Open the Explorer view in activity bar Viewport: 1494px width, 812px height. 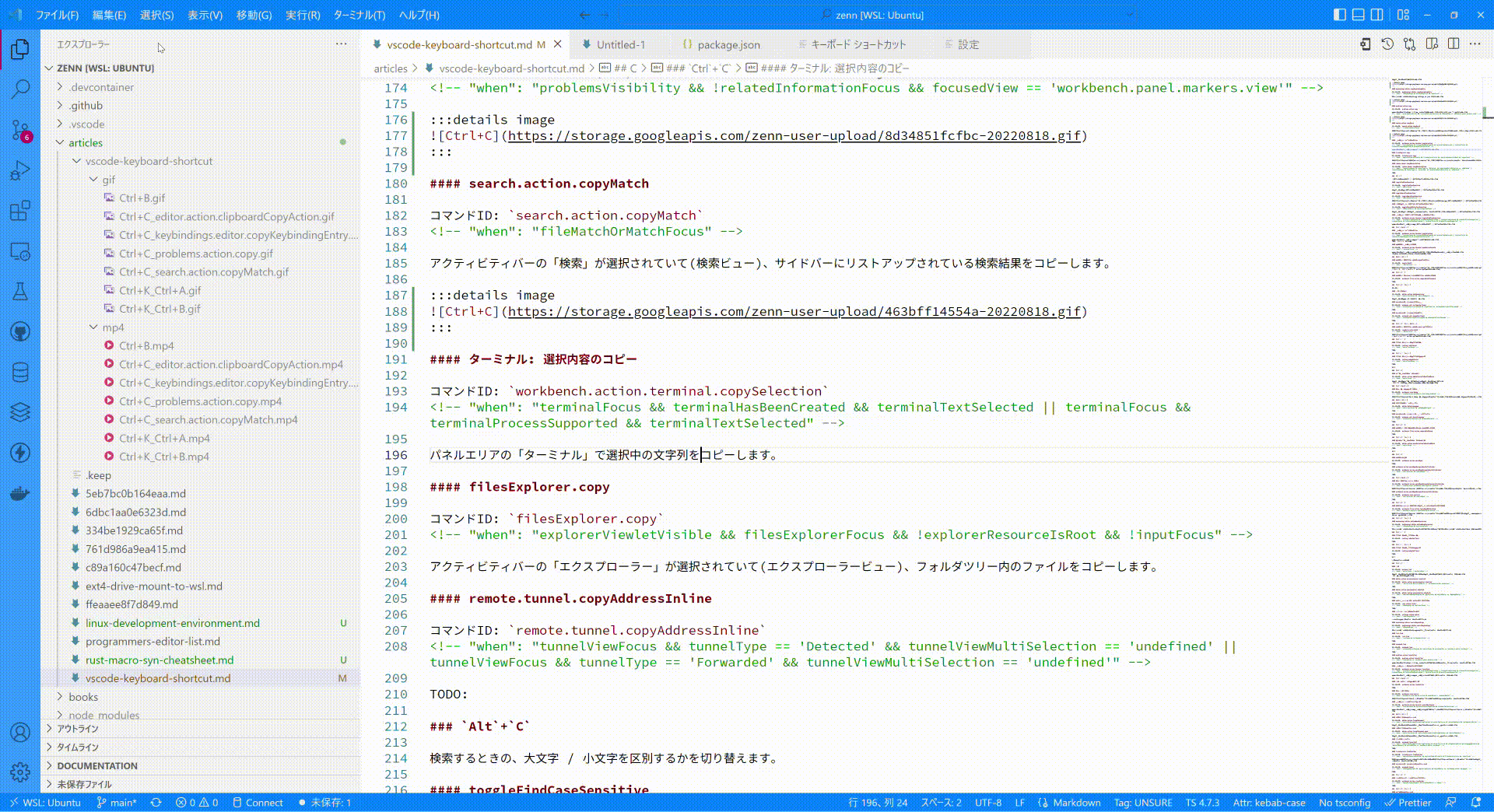(20, 50)
